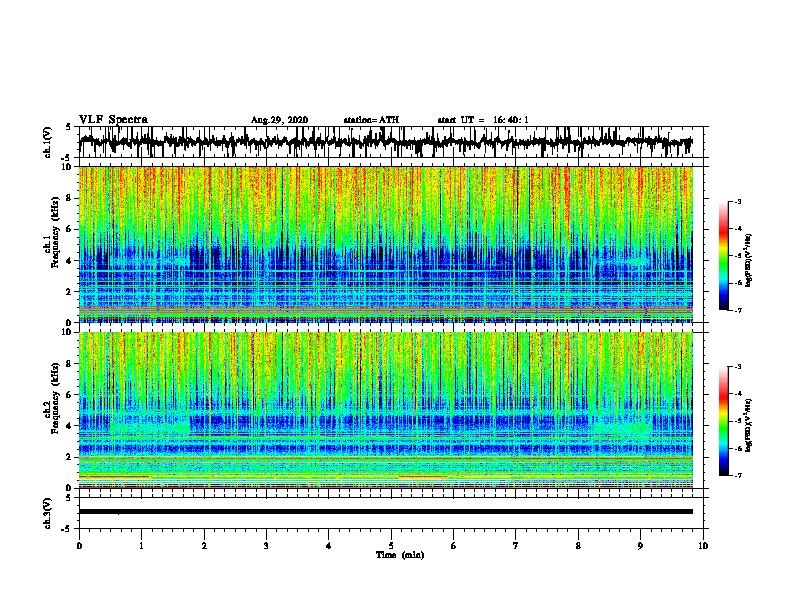Select the "ch.3(V)" axis label
792x612 pixels.
(47, 513)
